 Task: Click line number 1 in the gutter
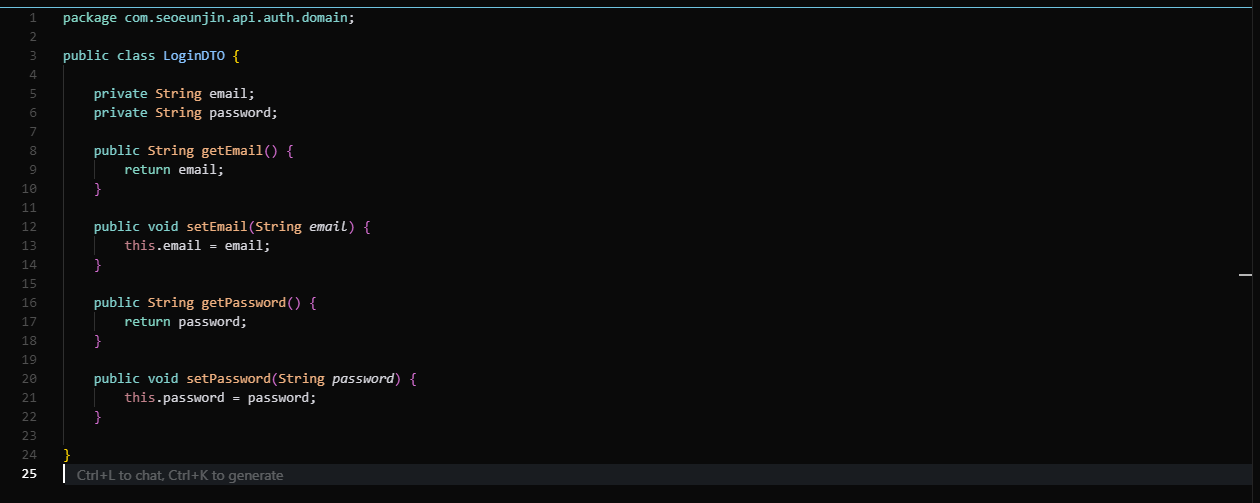(x=33, y=18)
